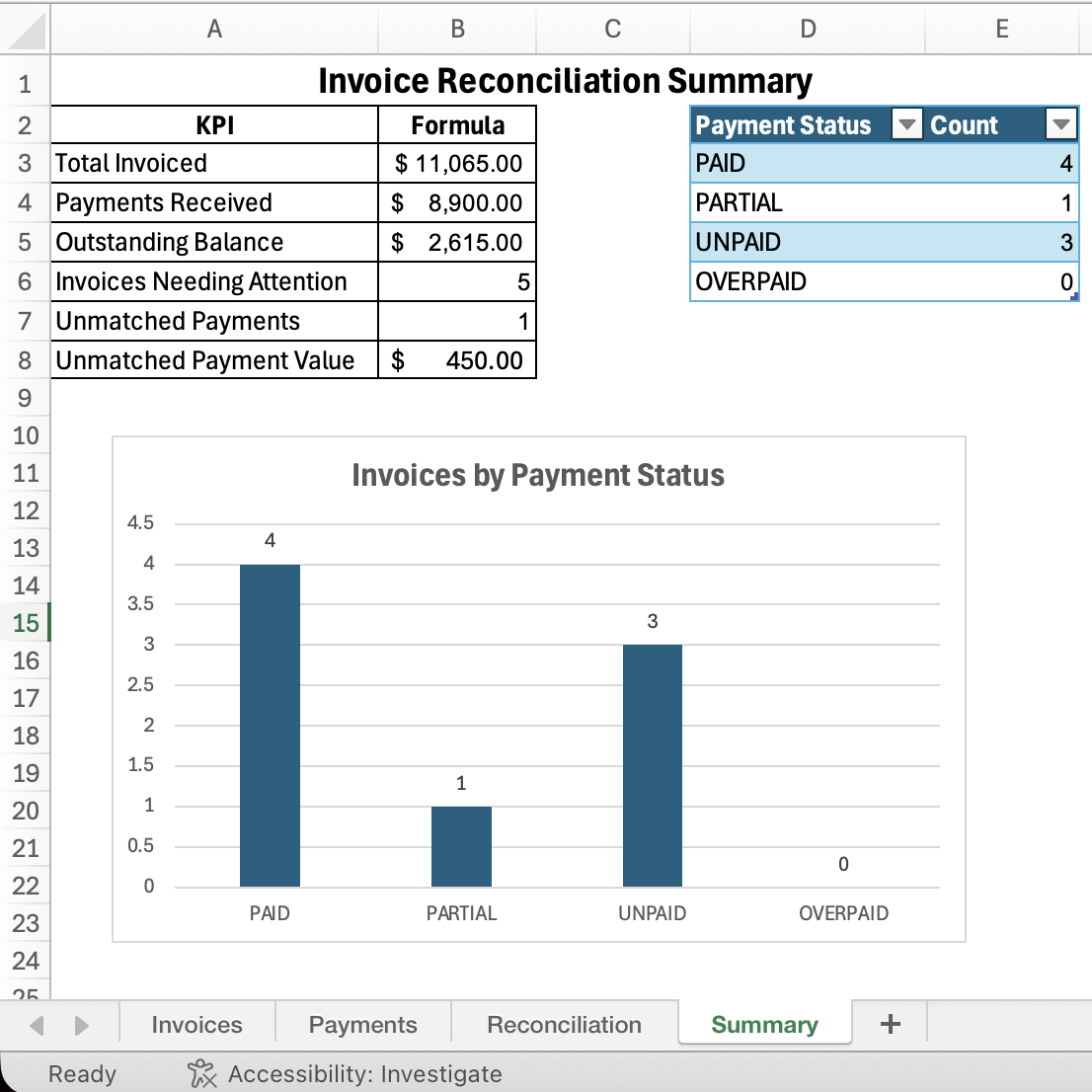This screenshot has height=1092, width=1092.
Task: Click the PAID bar in the chart
Action: (x=271, y=725)
